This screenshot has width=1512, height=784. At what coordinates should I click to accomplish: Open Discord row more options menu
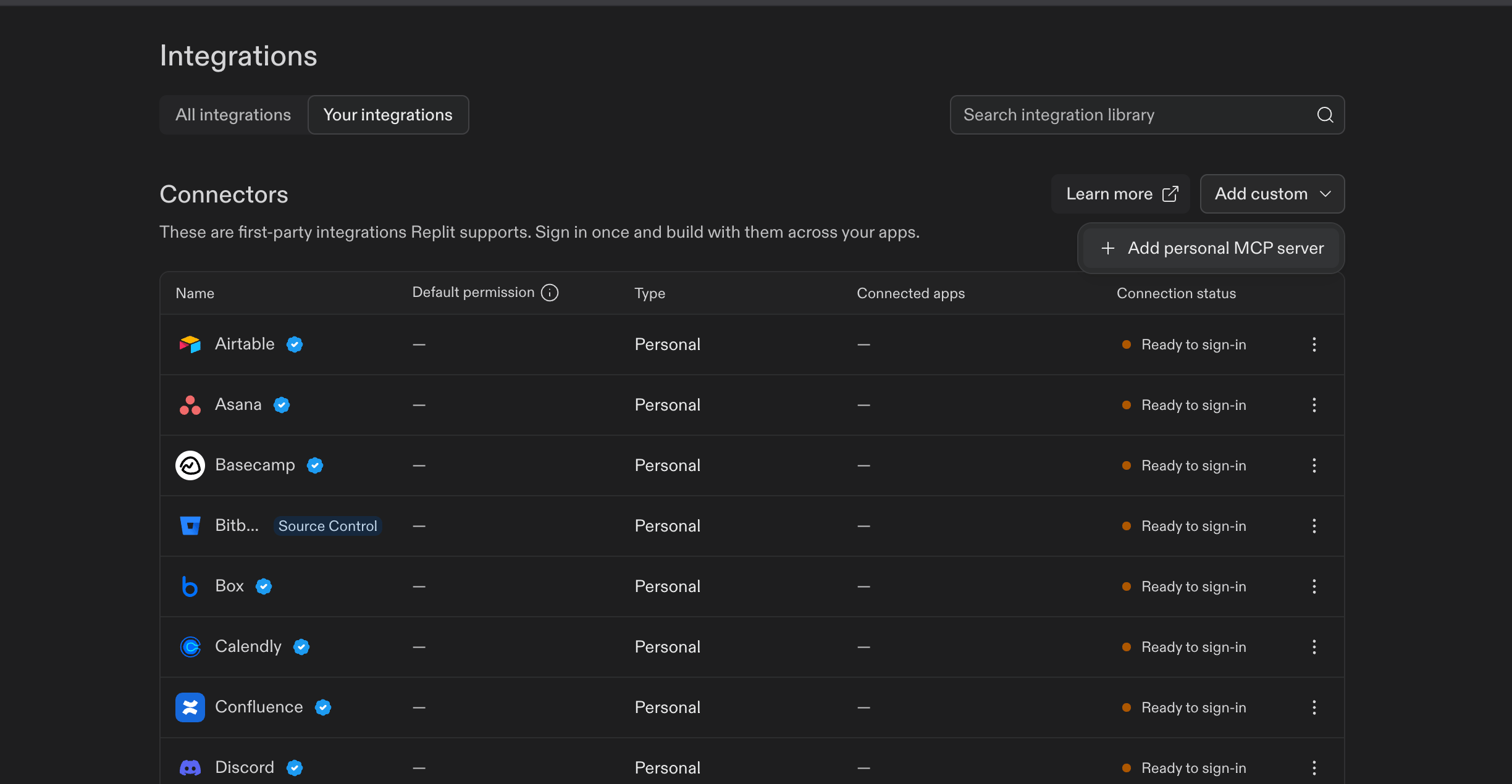click(x=1314, y=768)
